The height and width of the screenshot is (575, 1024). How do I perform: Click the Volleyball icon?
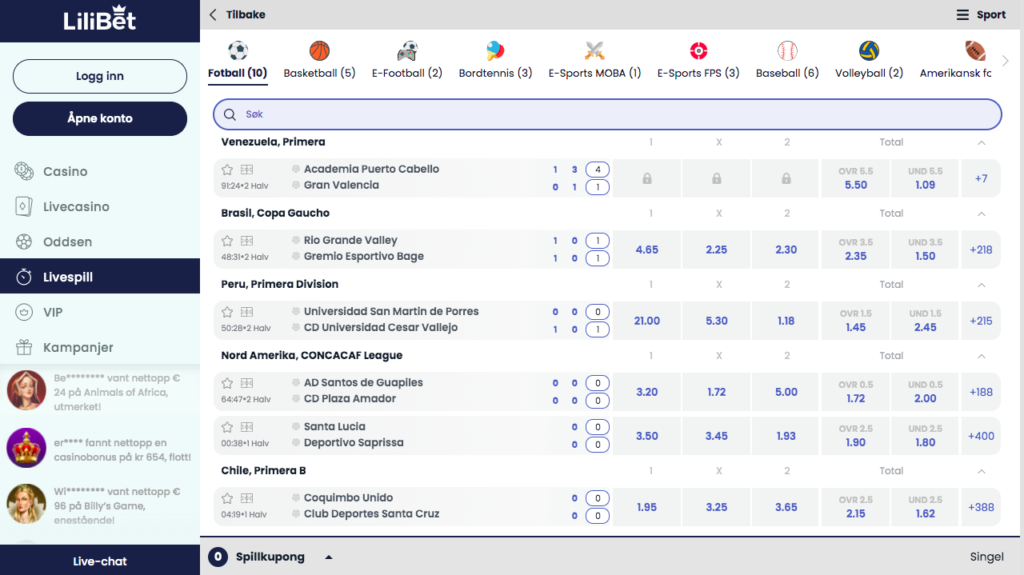[869, 50]
